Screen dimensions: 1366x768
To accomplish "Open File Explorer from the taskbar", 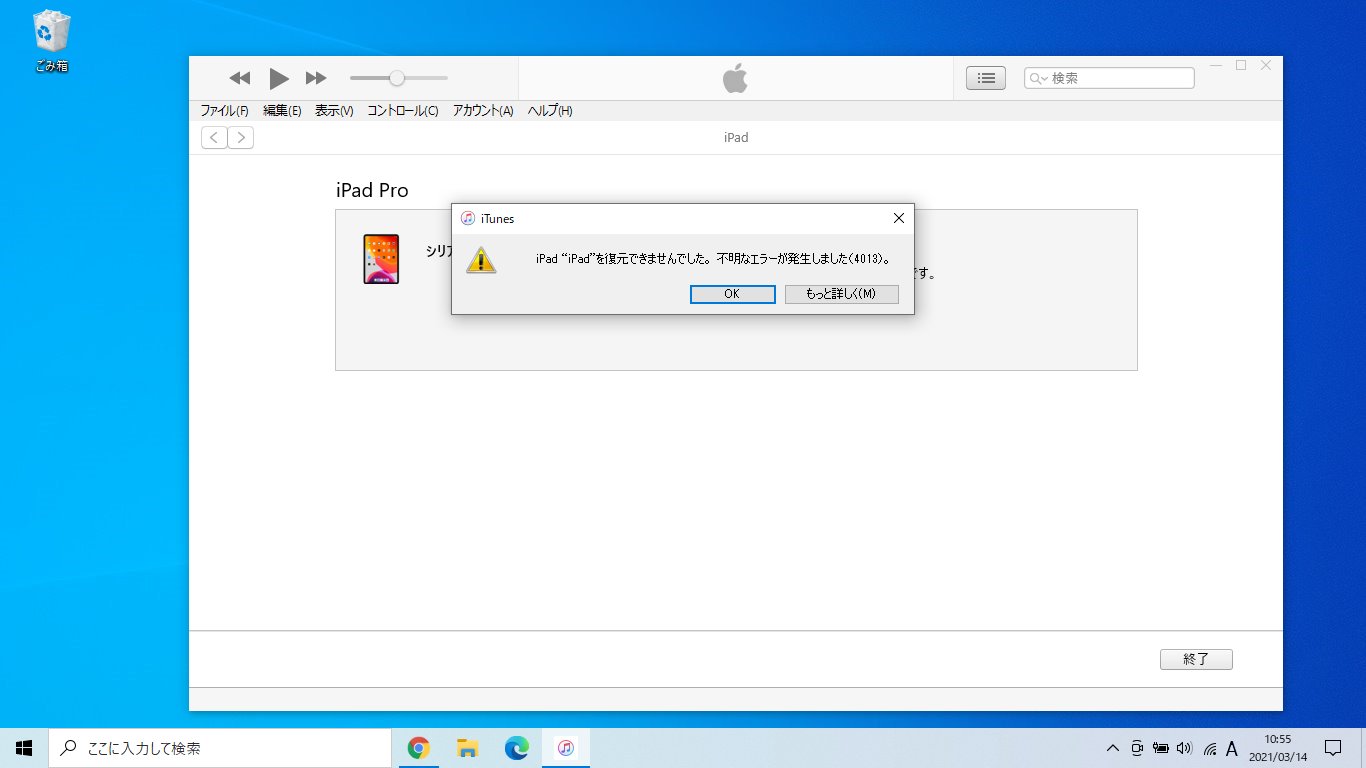I will [467, 748].
